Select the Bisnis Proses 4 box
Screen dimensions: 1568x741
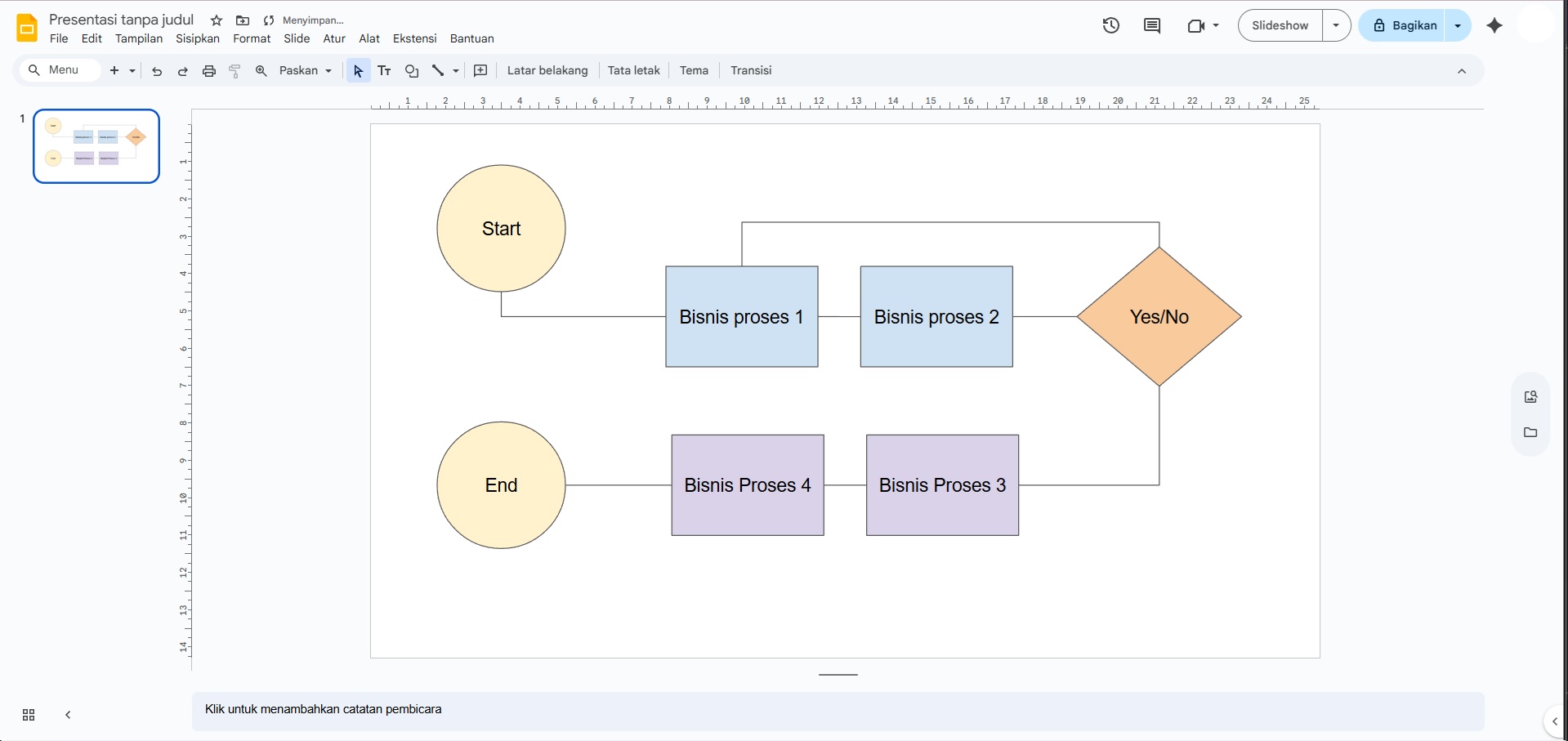click(x=748, y=485)
